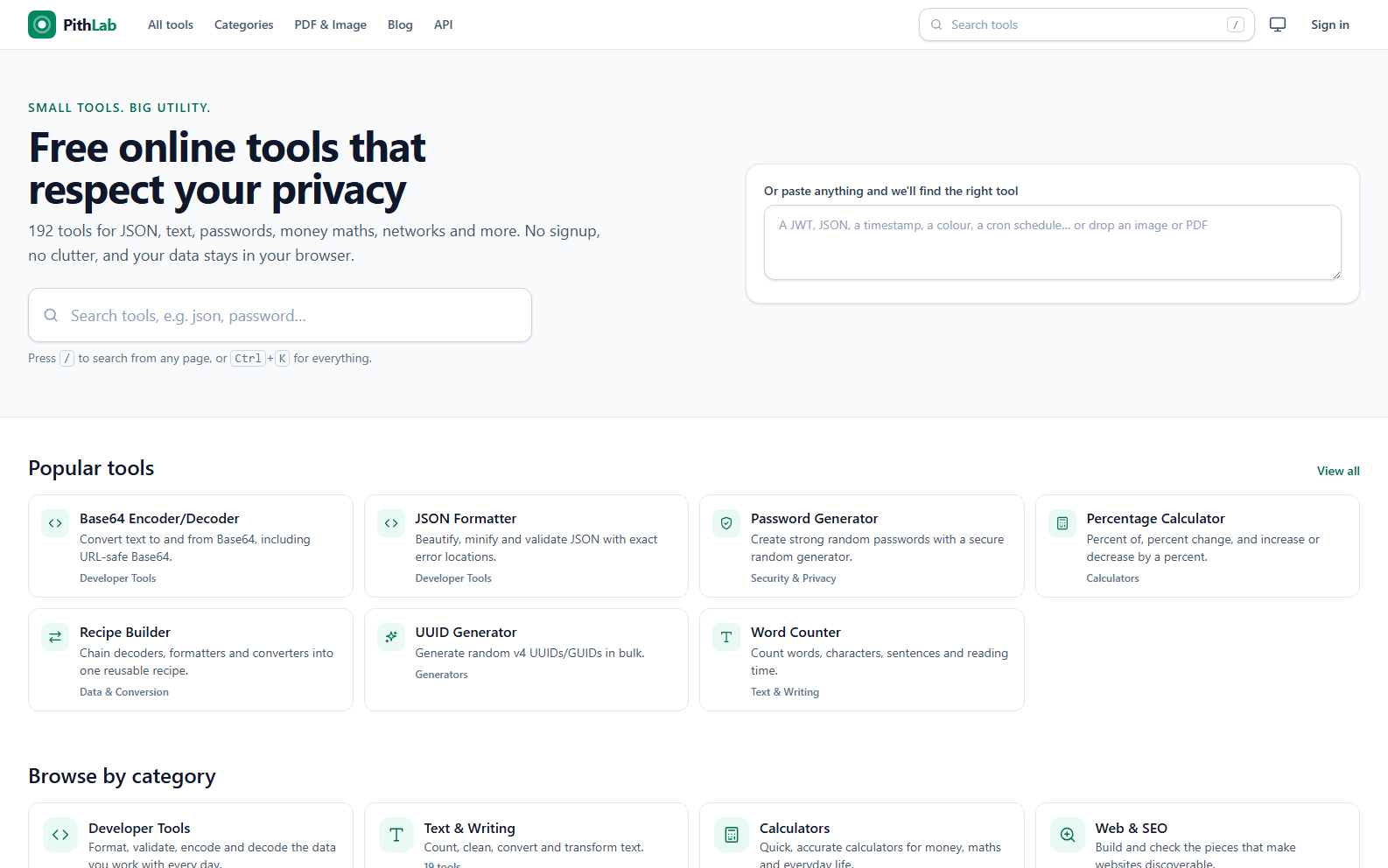Image resolution: width=1388 pixels, height=868 pixels.
Task: Click the Word Counter T icon
Action: pos(726,637)
